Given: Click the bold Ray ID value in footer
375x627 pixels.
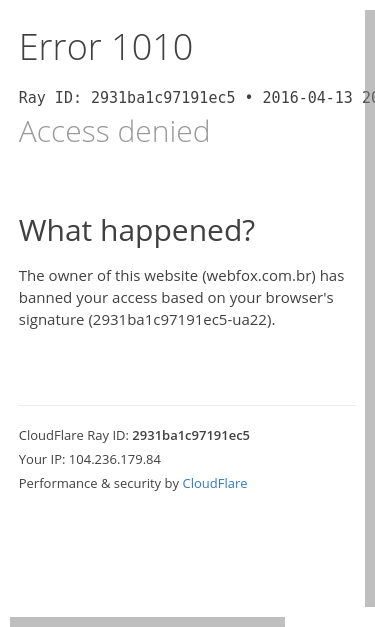Looking at the screenshot, I should click(191, 435).
